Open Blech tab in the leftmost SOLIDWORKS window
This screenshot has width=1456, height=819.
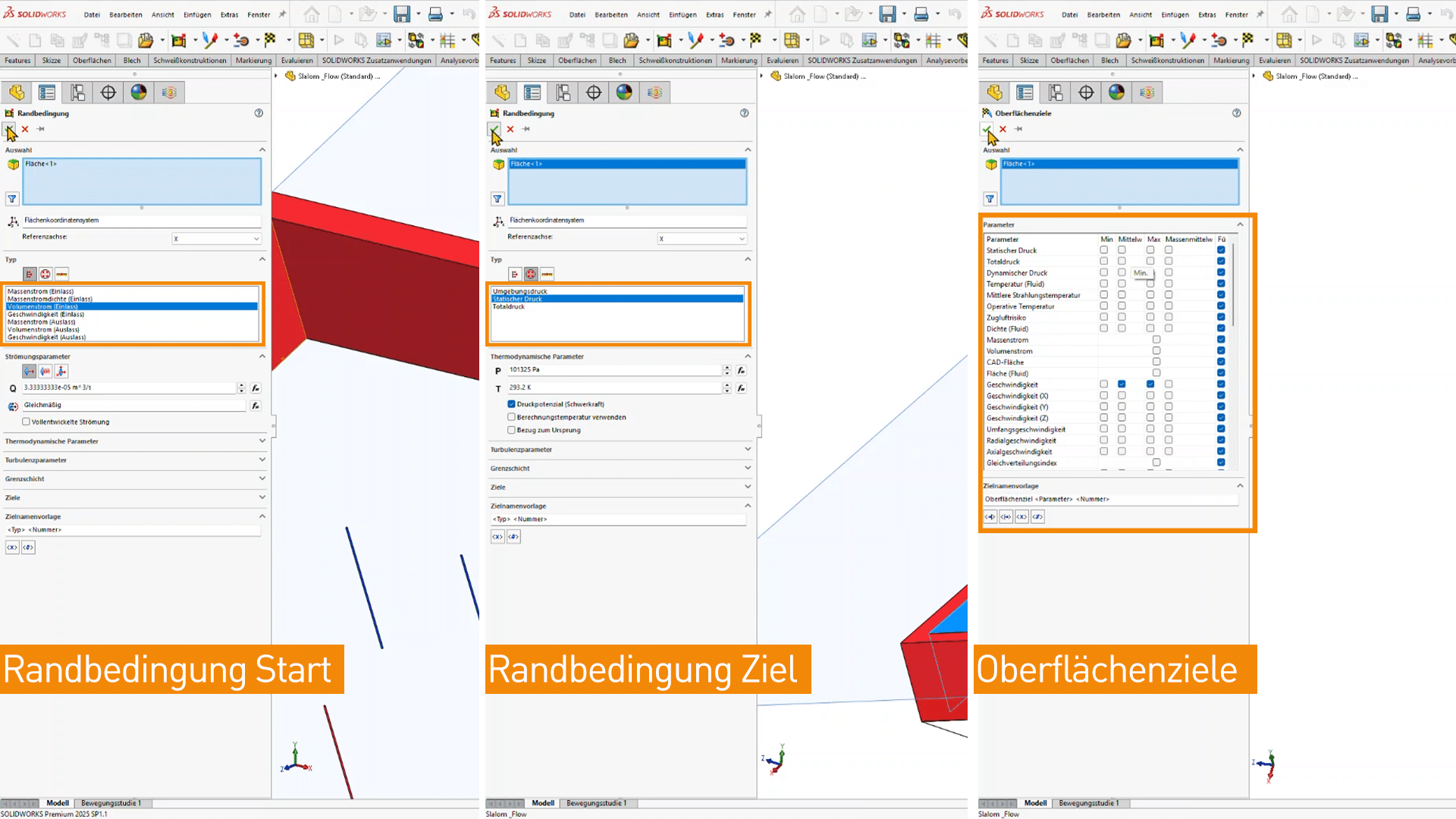coord(132,61)
